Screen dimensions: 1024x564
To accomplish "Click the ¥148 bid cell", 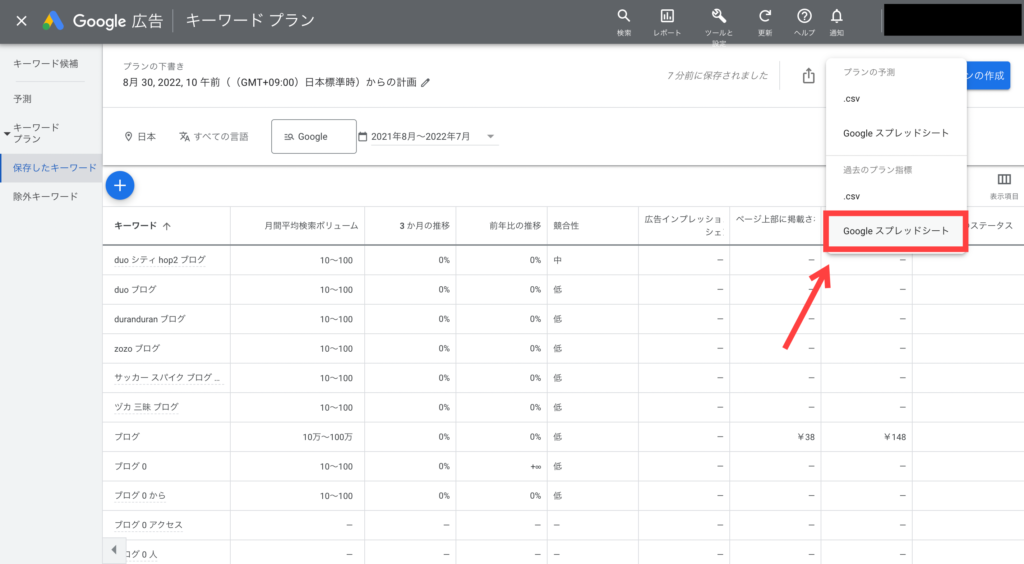I will pyautogui.click(x=895, y=437).
